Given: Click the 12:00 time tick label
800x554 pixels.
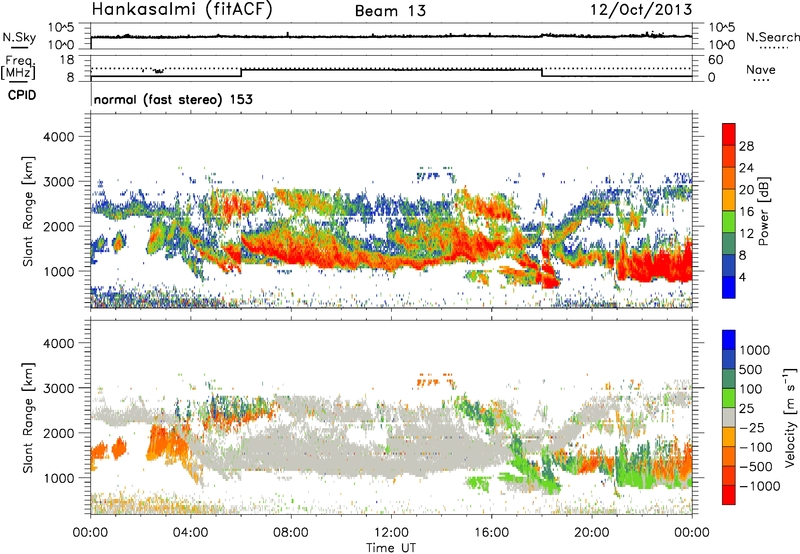Looking at the screenshot, I should pos(391,533).
